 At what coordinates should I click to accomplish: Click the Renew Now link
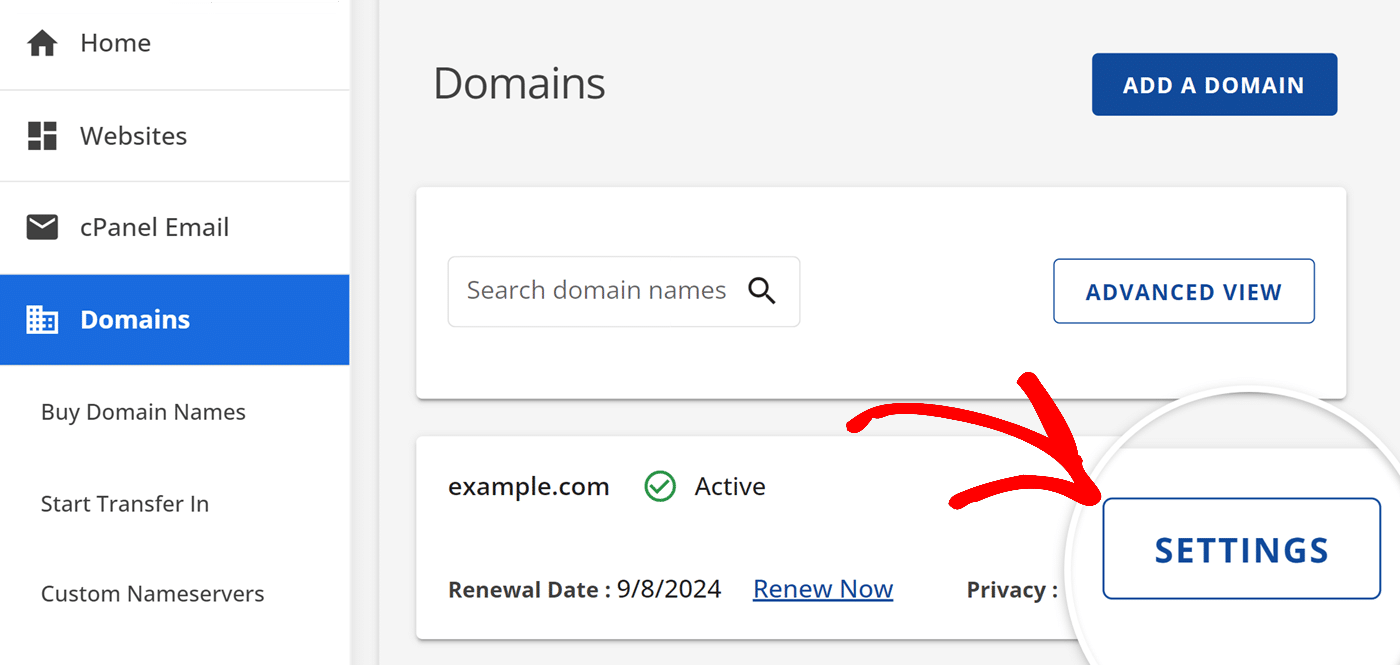pos(822,590)
